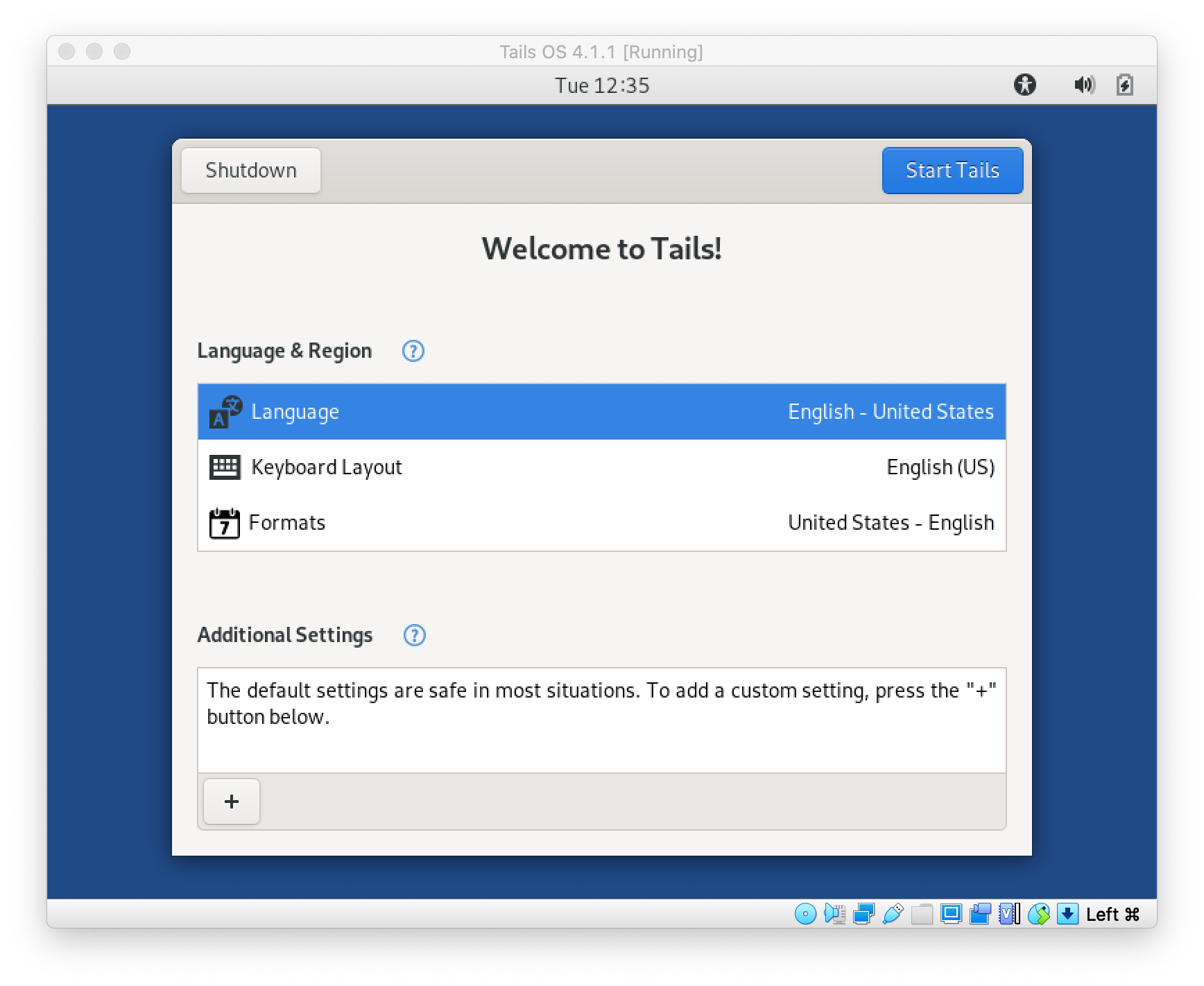Close the VirtualBox window with red button

[x=67, y=51]
